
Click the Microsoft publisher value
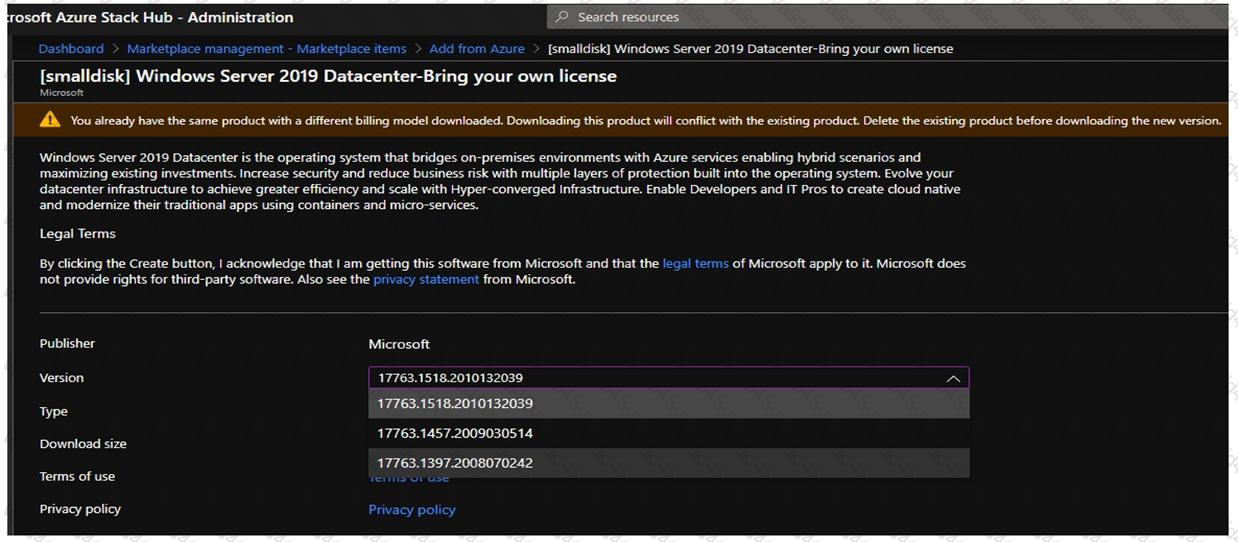(x=399, y=344)
